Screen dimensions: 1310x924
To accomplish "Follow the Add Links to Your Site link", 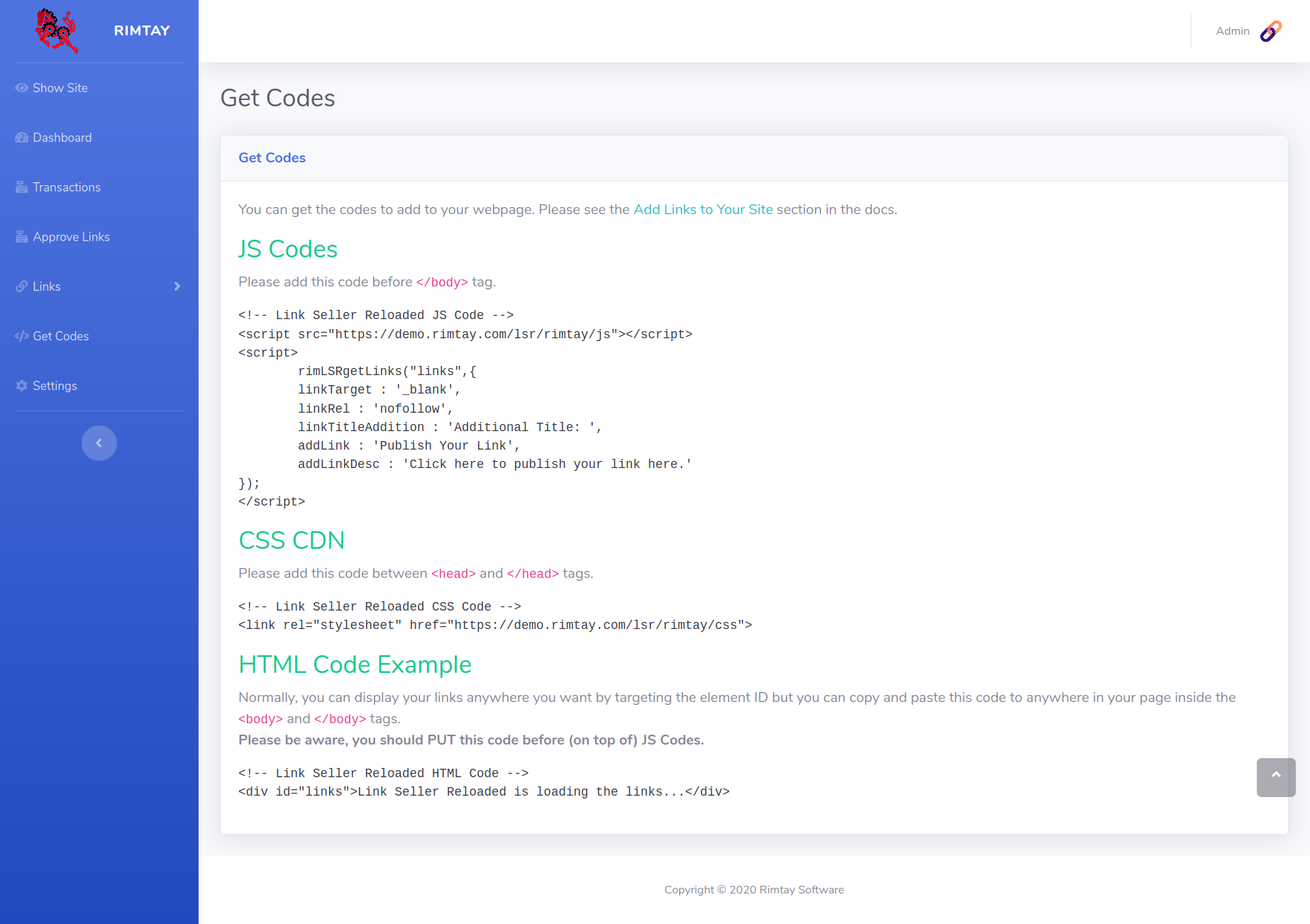I will (x=703, y=209).
